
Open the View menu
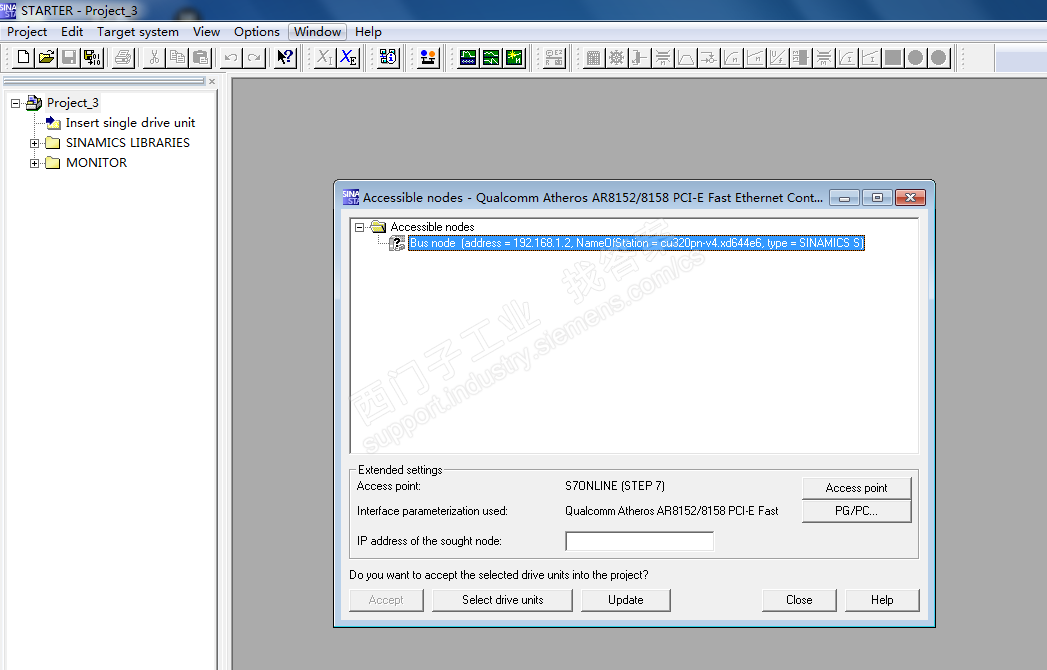coord(206,31)
